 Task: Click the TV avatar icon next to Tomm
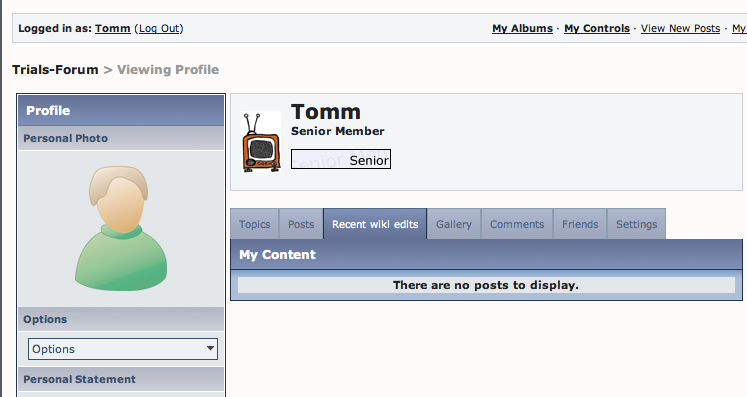[261, 142]
